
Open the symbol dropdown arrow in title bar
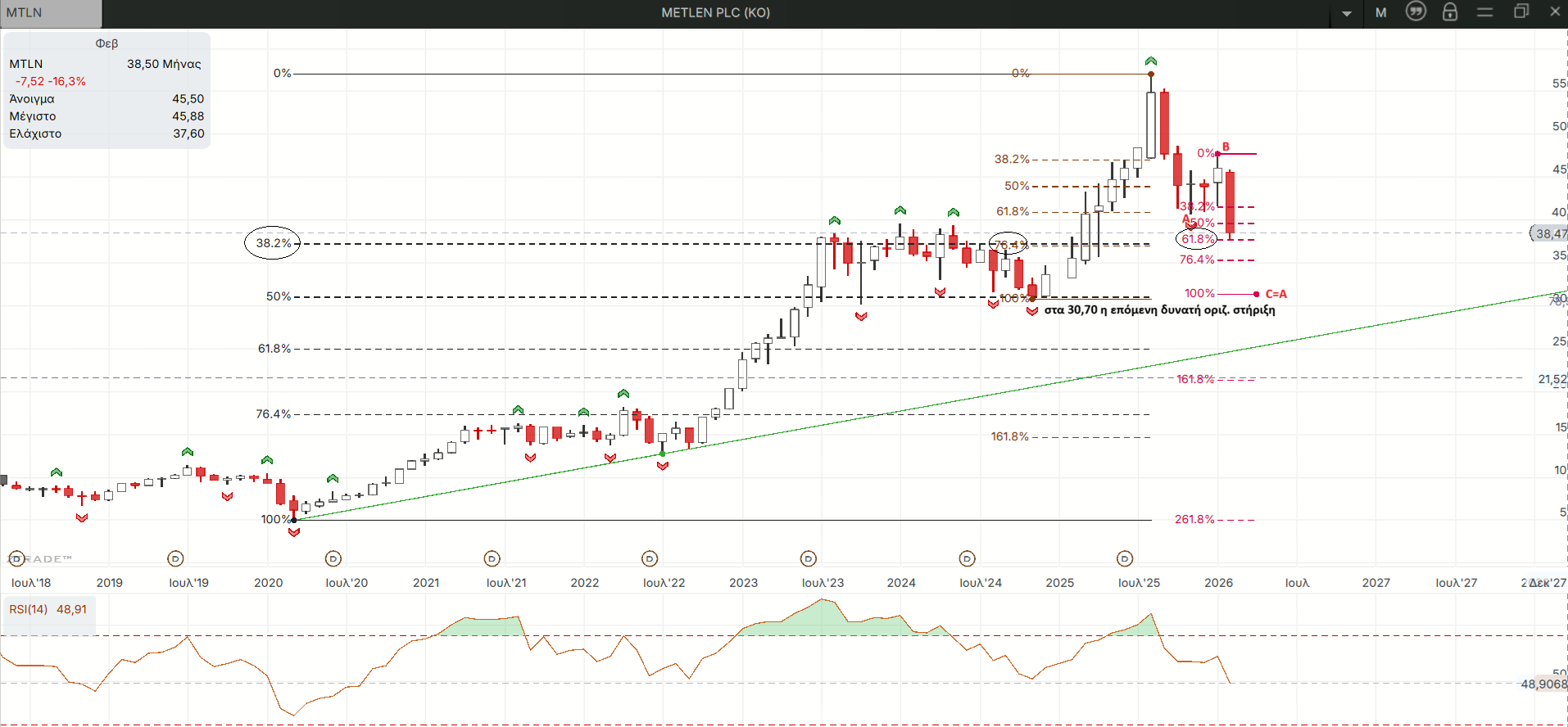1347,13
